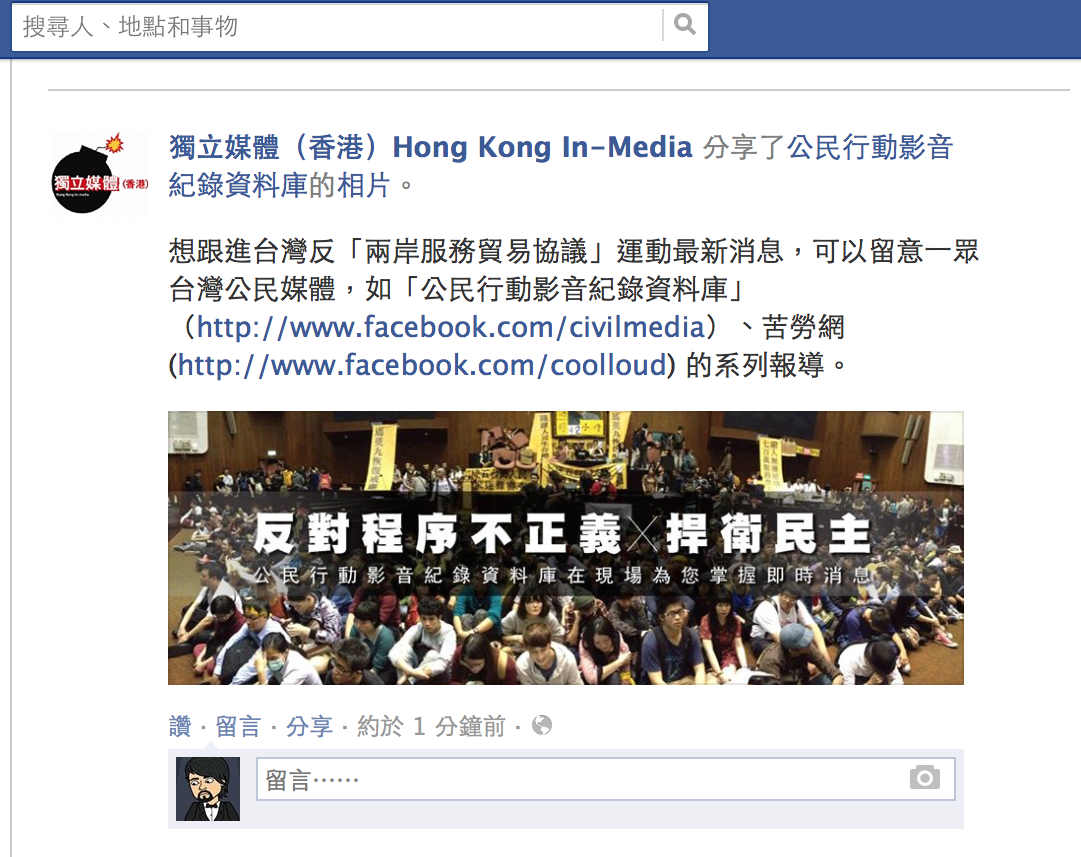Focus the 搜尋人、地點和事物 search field
The image size is (1081, 857).
click(x=338, y=26)
